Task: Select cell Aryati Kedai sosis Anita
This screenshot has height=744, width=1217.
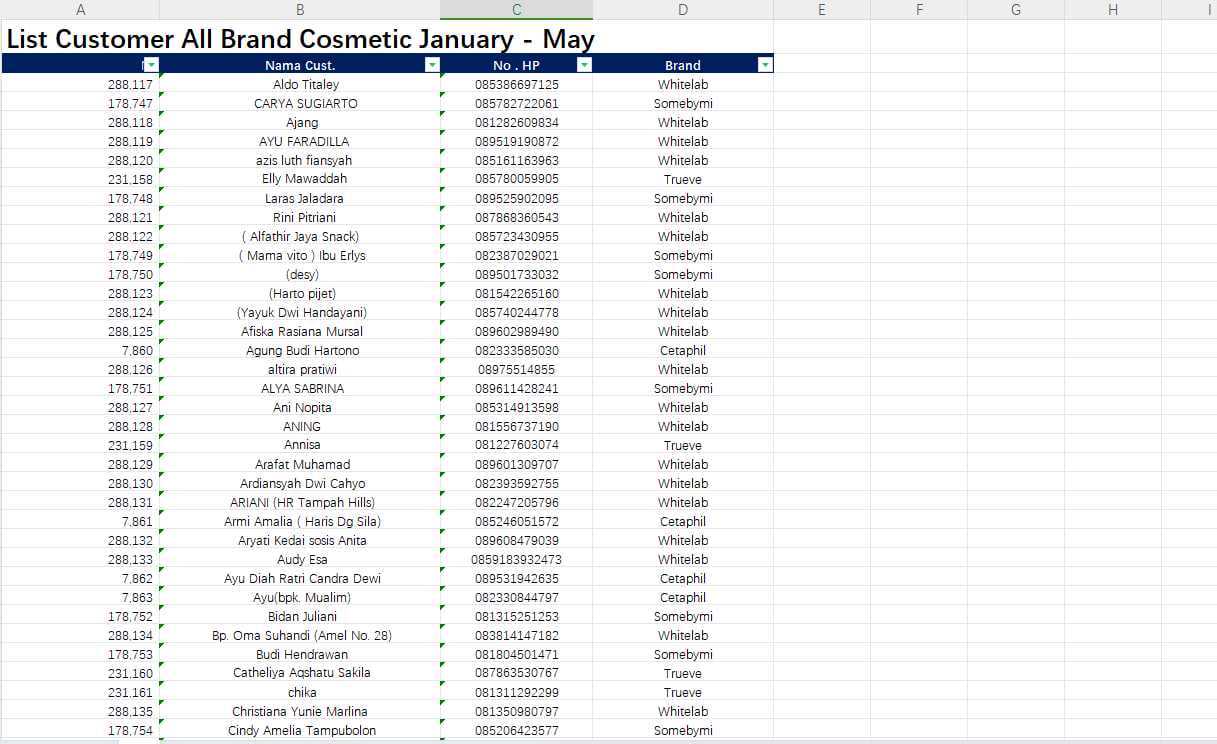Action: pyautogui.click(x=300, y=541)
